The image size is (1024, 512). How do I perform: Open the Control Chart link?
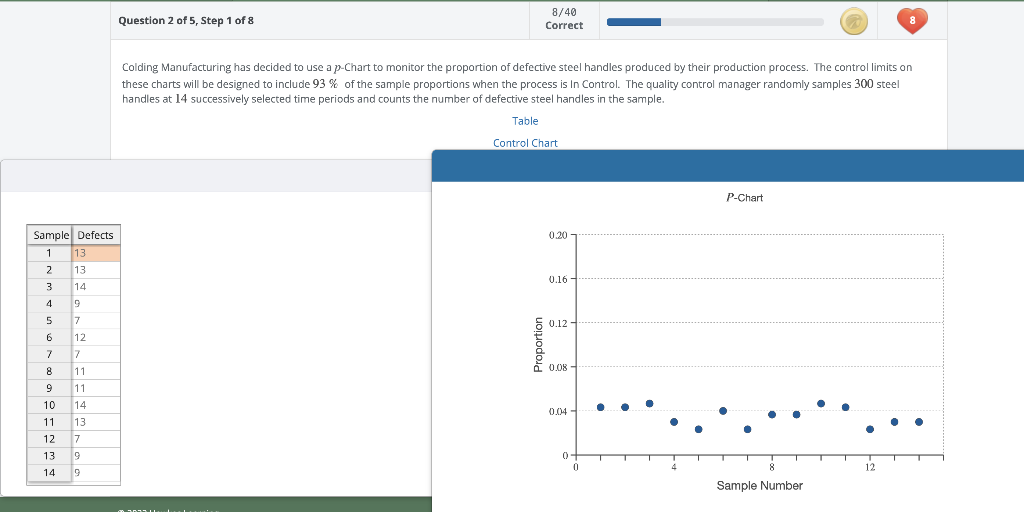[x=525, y=143]
